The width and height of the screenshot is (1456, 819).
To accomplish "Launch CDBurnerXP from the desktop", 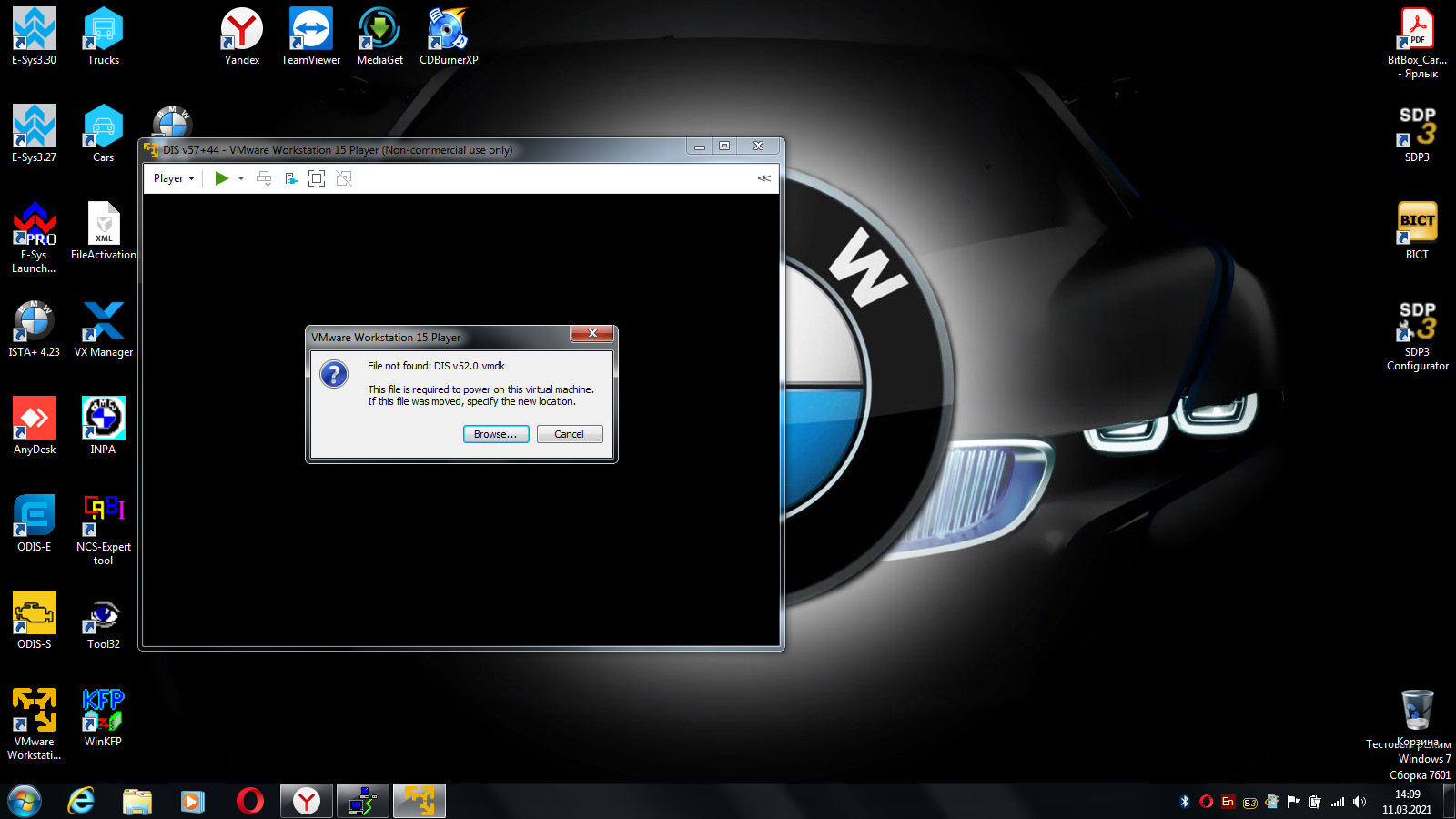I will point(449,36).
